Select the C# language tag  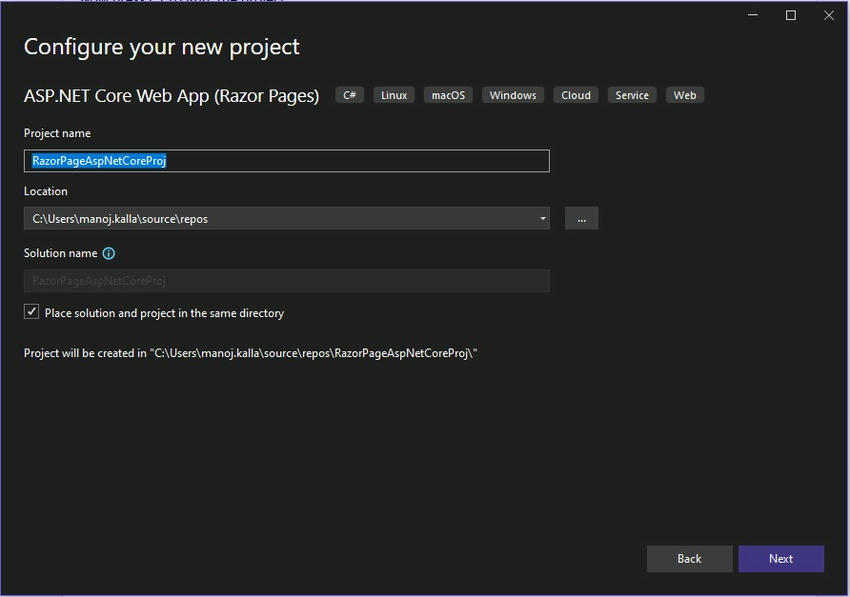tap(349, 95)
